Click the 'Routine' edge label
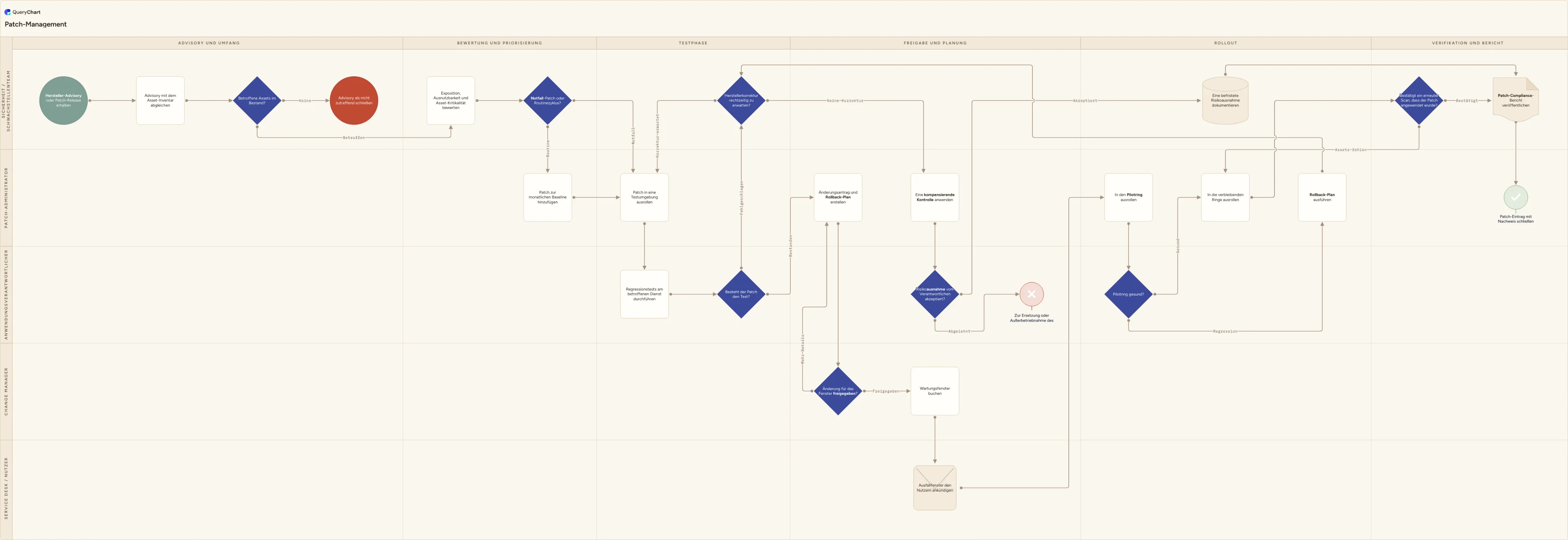The width and height of the screenshot is (1568, 540). tap(547, 149)
